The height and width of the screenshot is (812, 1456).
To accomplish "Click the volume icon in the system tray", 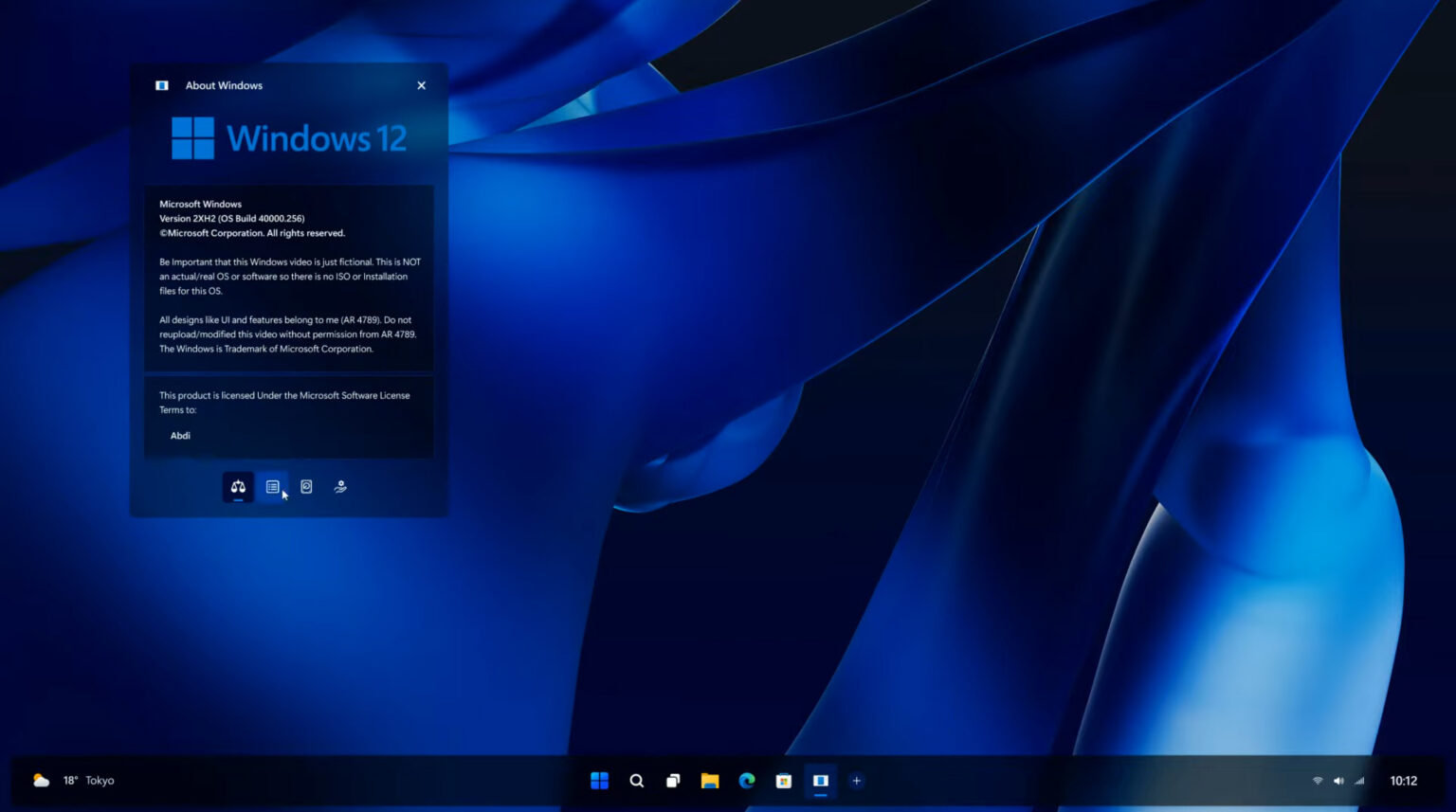I will (1338, 781).
